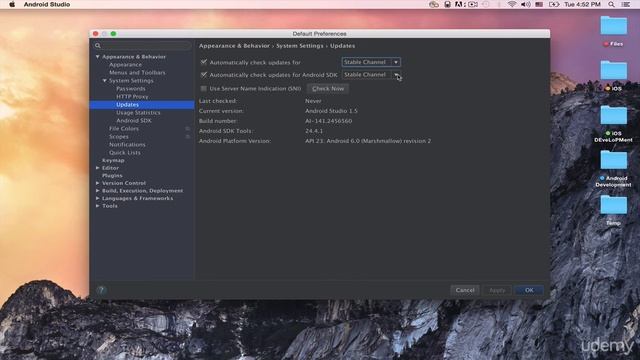Expand the Editor node

(x=98, y=168)
